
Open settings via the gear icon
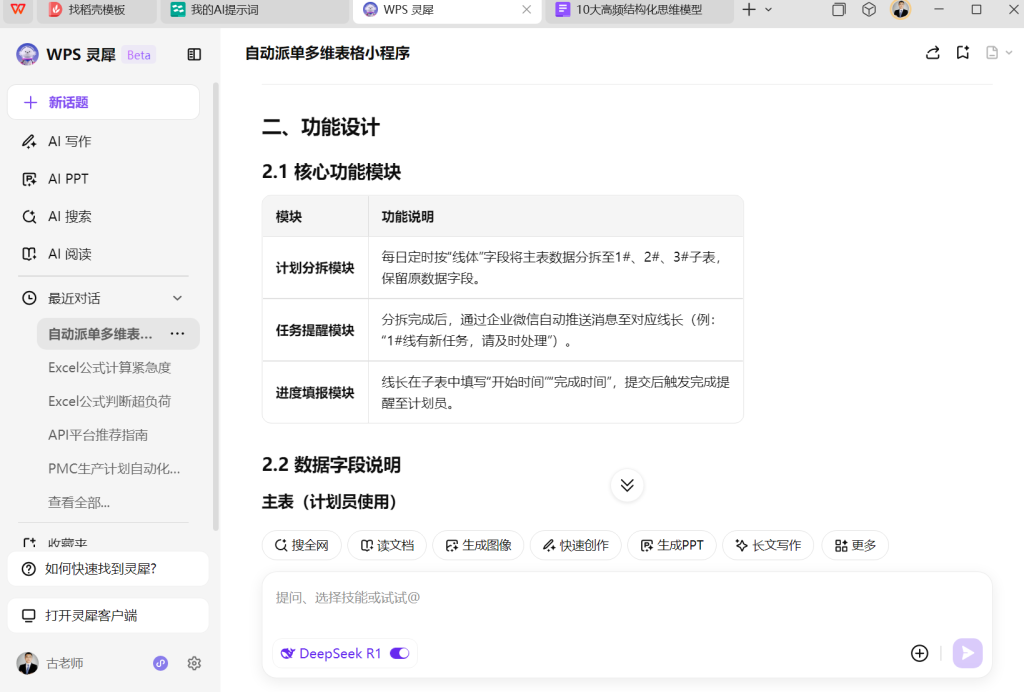pyautogui.click(x=194, y=663)
